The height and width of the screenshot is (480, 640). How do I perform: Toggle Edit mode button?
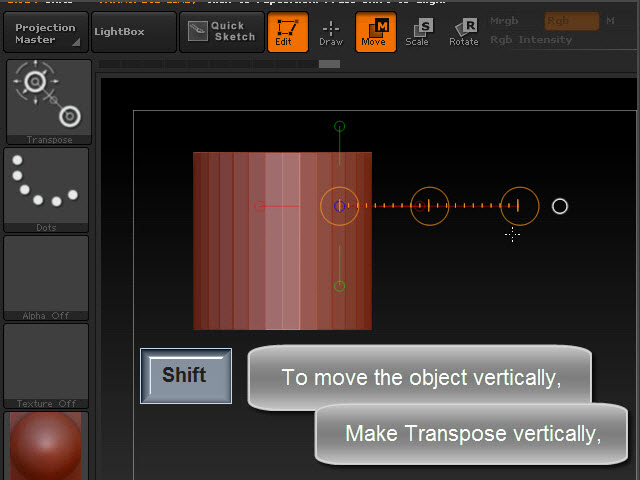[288, 32]
